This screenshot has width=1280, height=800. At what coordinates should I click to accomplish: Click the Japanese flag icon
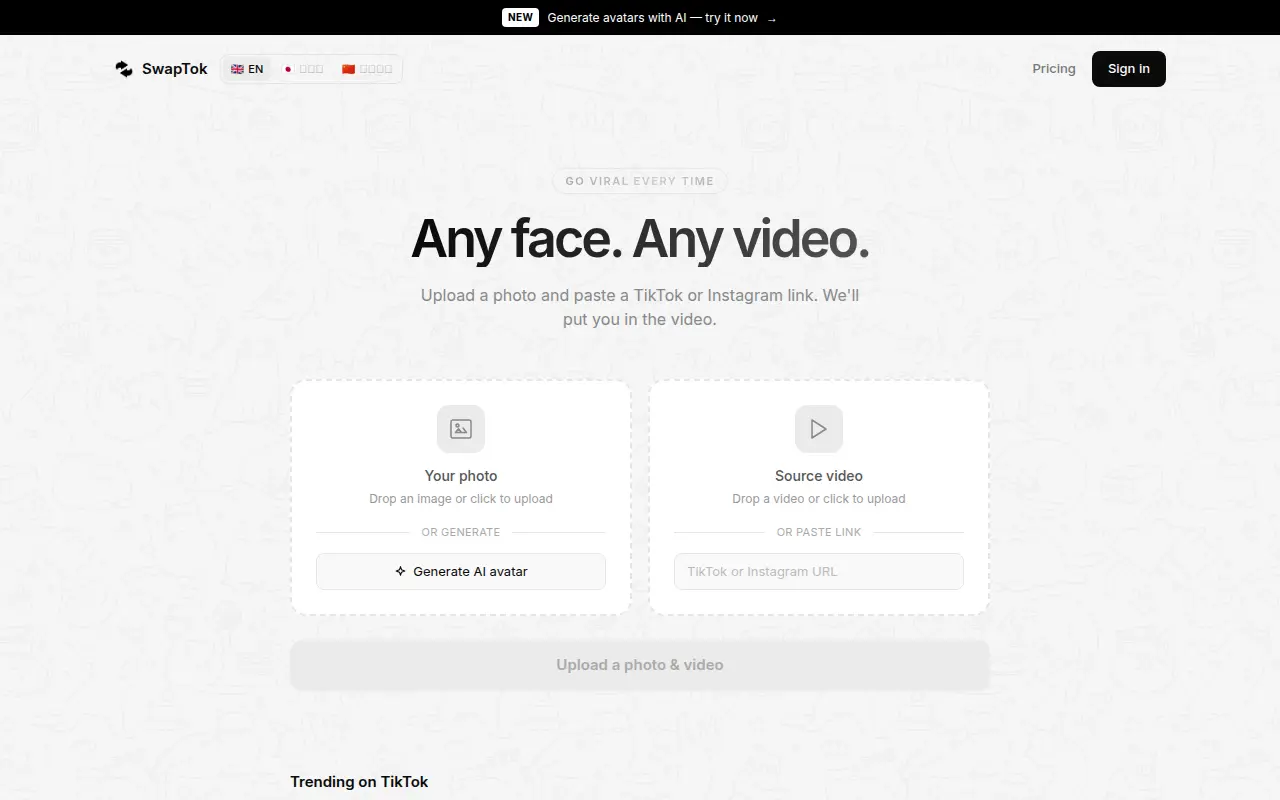point(288,69)
